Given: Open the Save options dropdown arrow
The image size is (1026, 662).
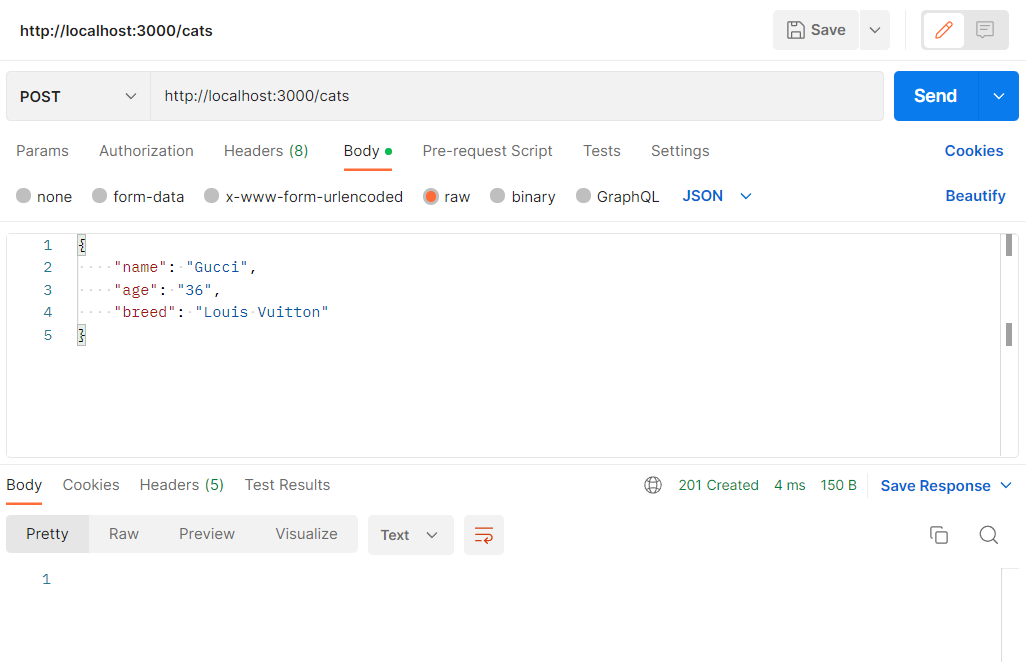Looking at the screenshot, I should 875,30.
